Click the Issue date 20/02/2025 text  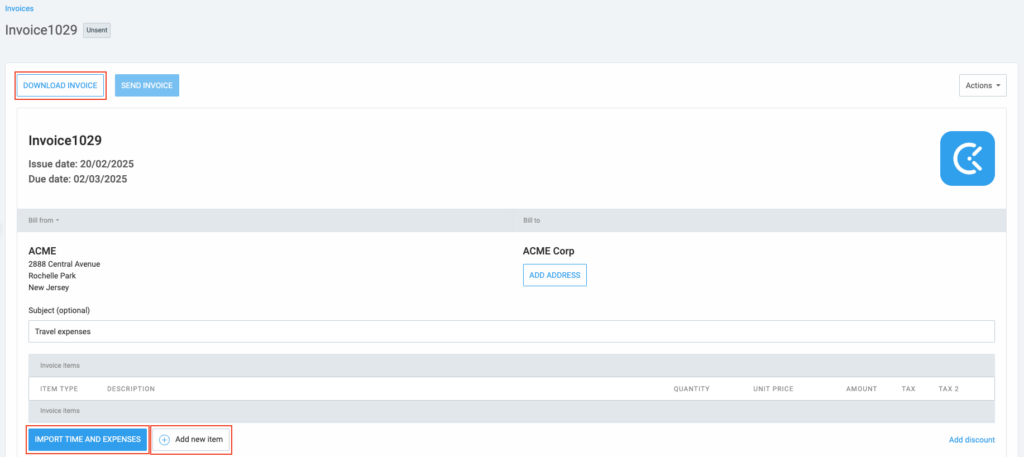(81, 164)
